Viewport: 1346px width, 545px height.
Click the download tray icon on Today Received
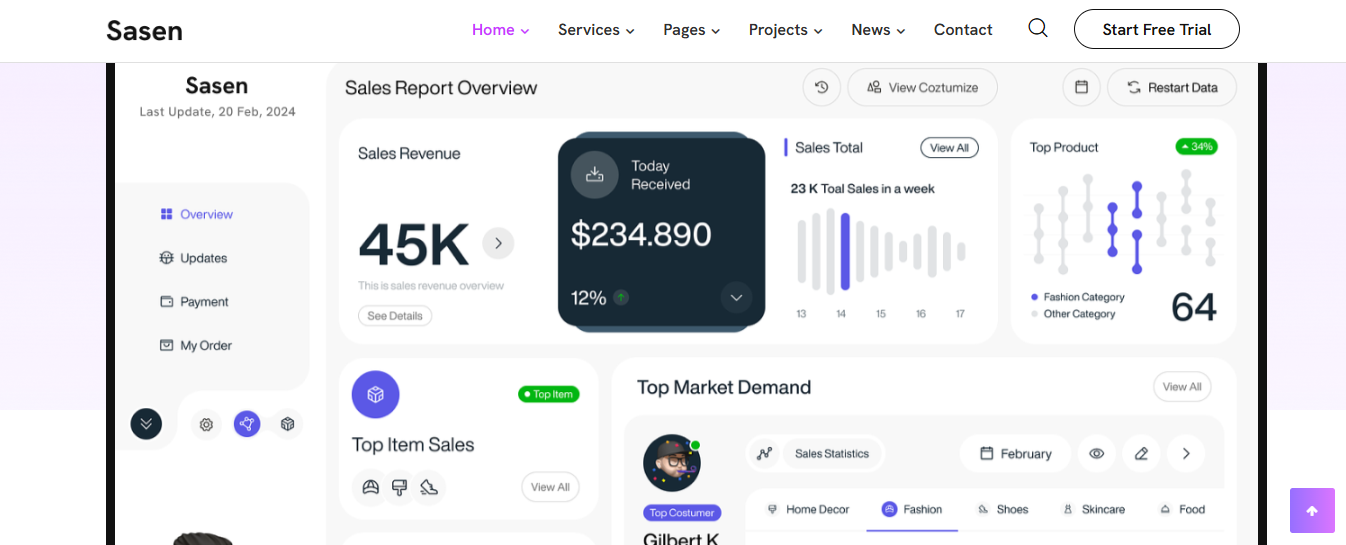pos(595,174)
